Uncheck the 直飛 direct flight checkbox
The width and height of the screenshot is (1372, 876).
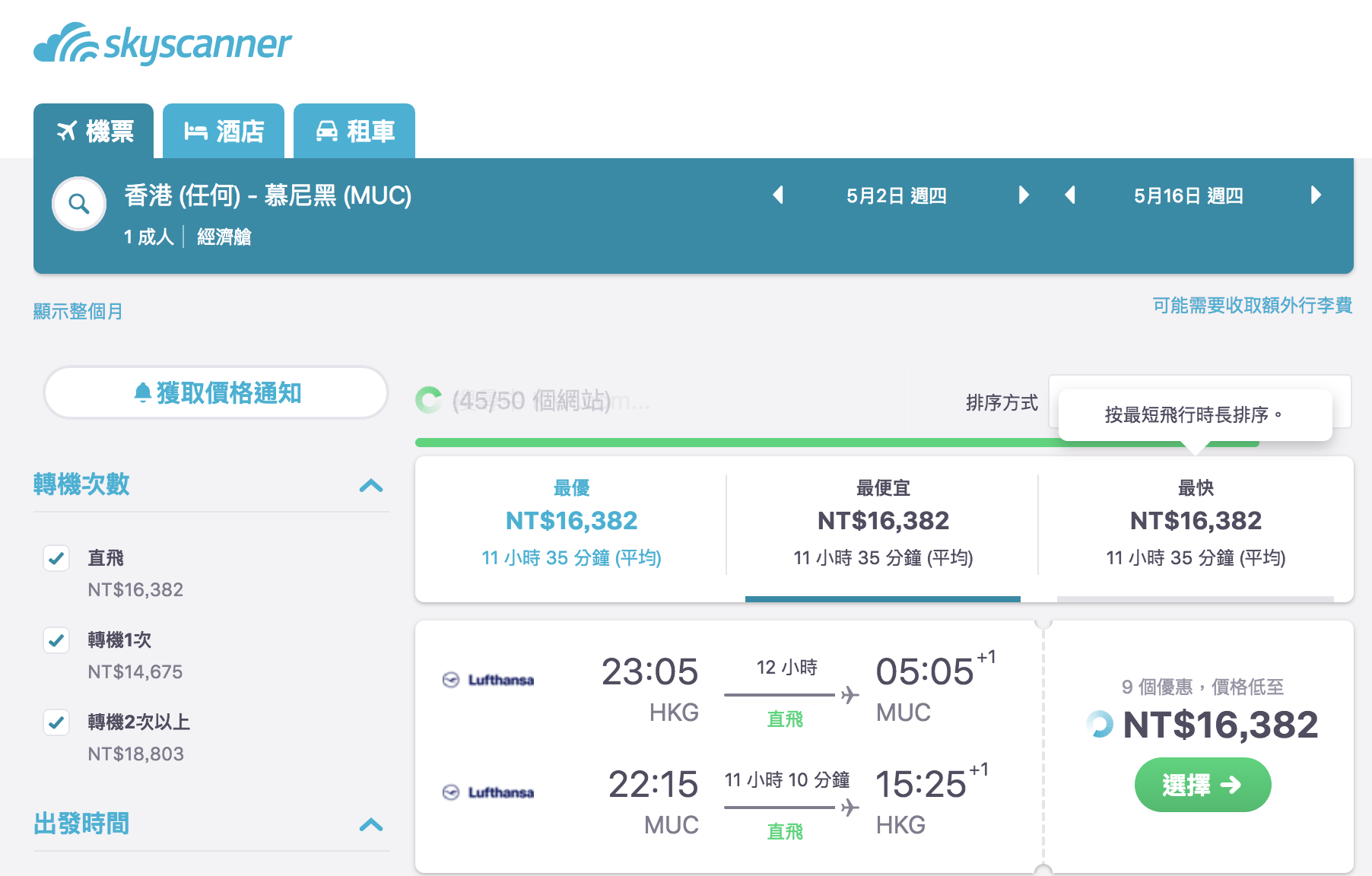click(x=56, y=558)
